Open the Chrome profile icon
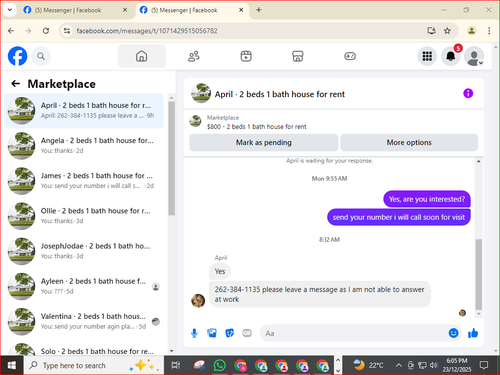This screenshot has width=500, height=375. click(471, 31)
